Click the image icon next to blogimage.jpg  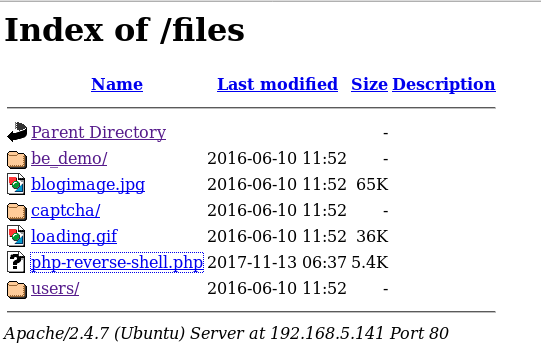tap(16, 184)
